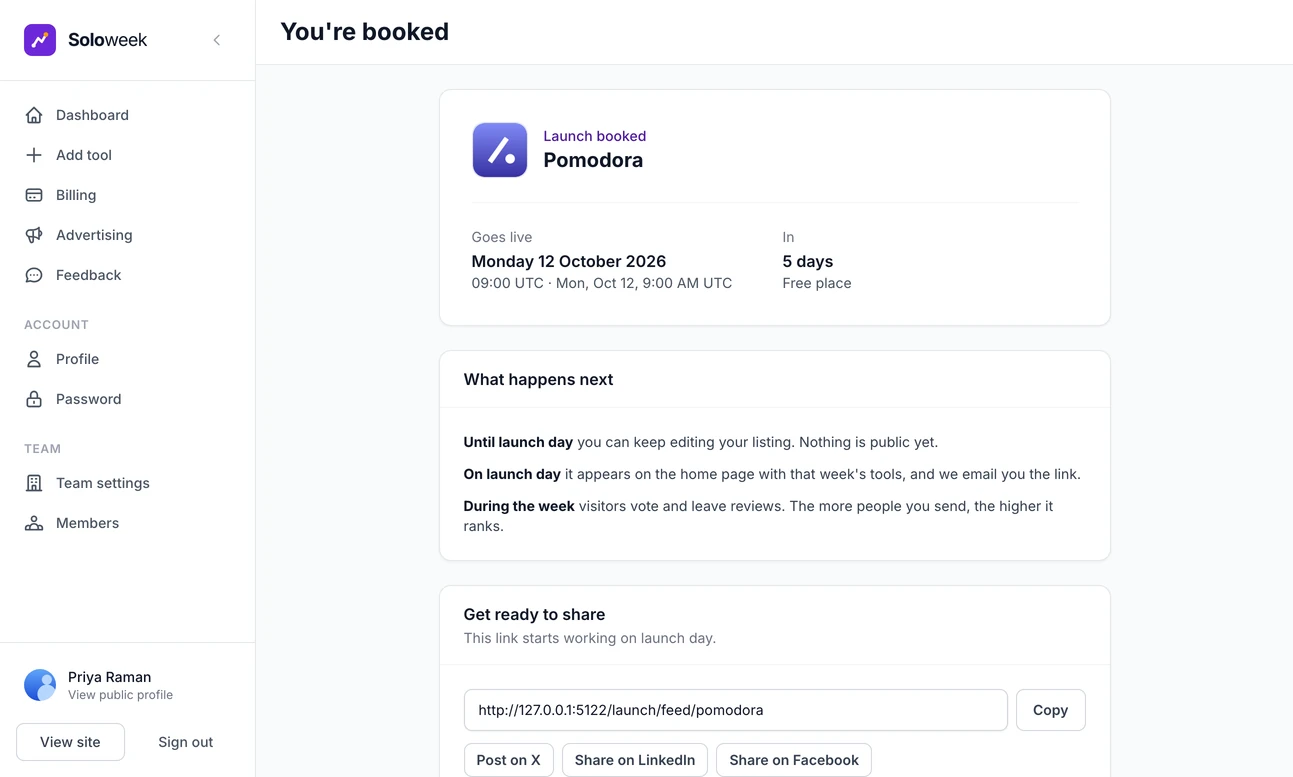Viewport: 1293px width, 777px height.
Task: Click the Team settings building icon
Action: click(34, 483)
